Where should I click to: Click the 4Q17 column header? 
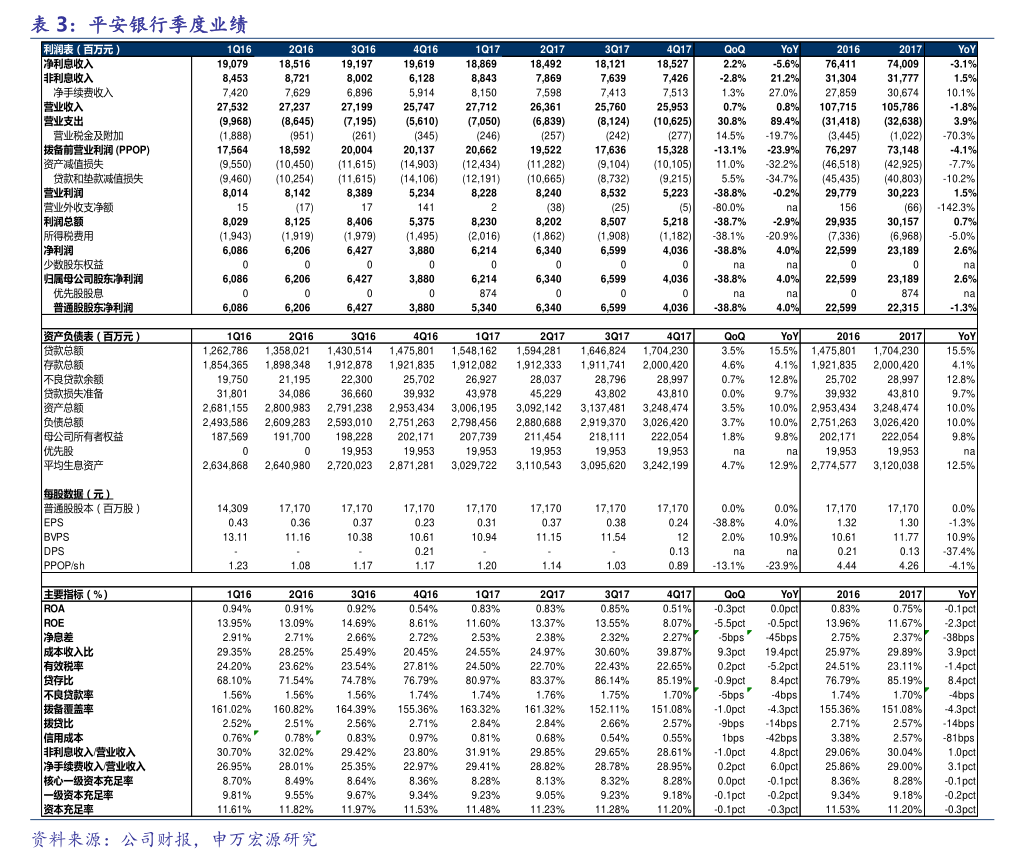point(678,49)
